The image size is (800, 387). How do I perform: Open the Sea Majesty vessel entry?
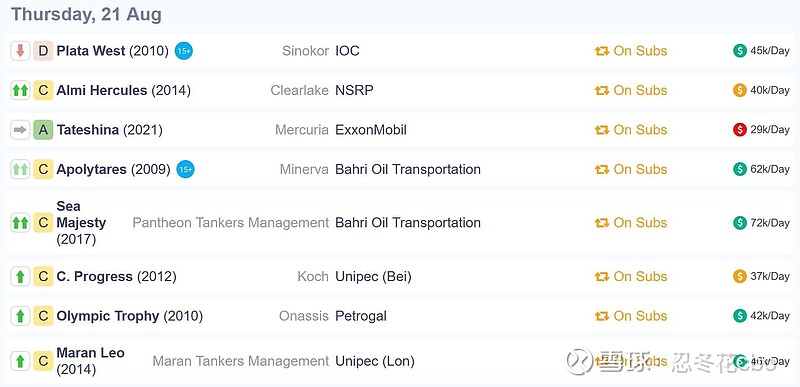point(82,223)
